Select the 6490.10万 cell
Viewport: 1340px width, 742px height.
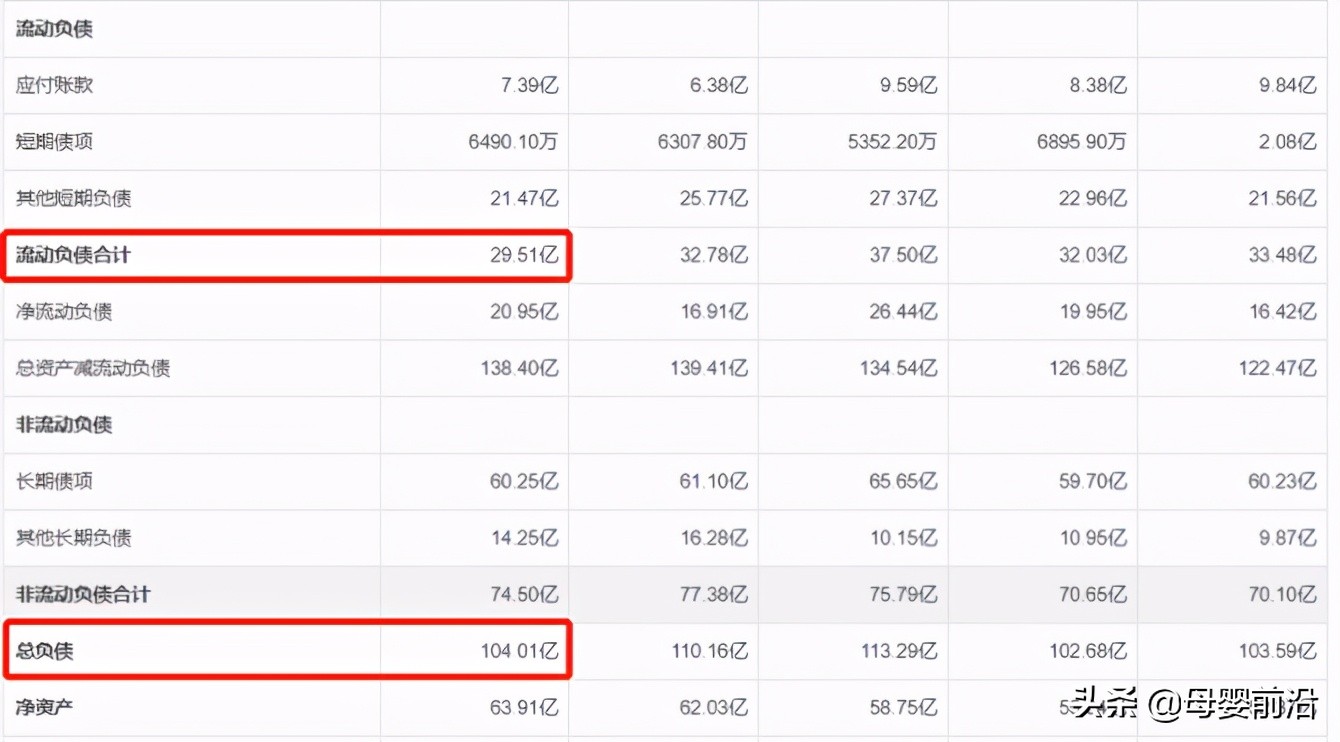tap(512, 142)
